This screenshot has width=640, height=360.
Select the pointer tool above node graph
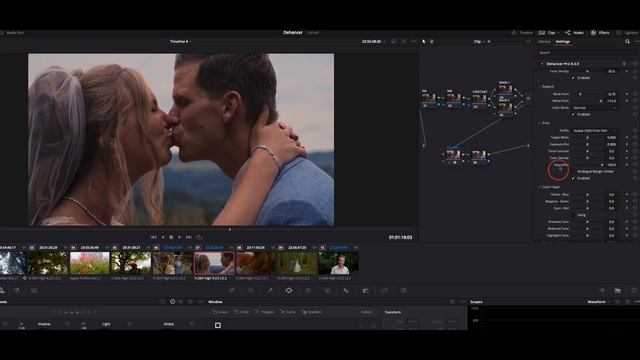coord(424,42)
